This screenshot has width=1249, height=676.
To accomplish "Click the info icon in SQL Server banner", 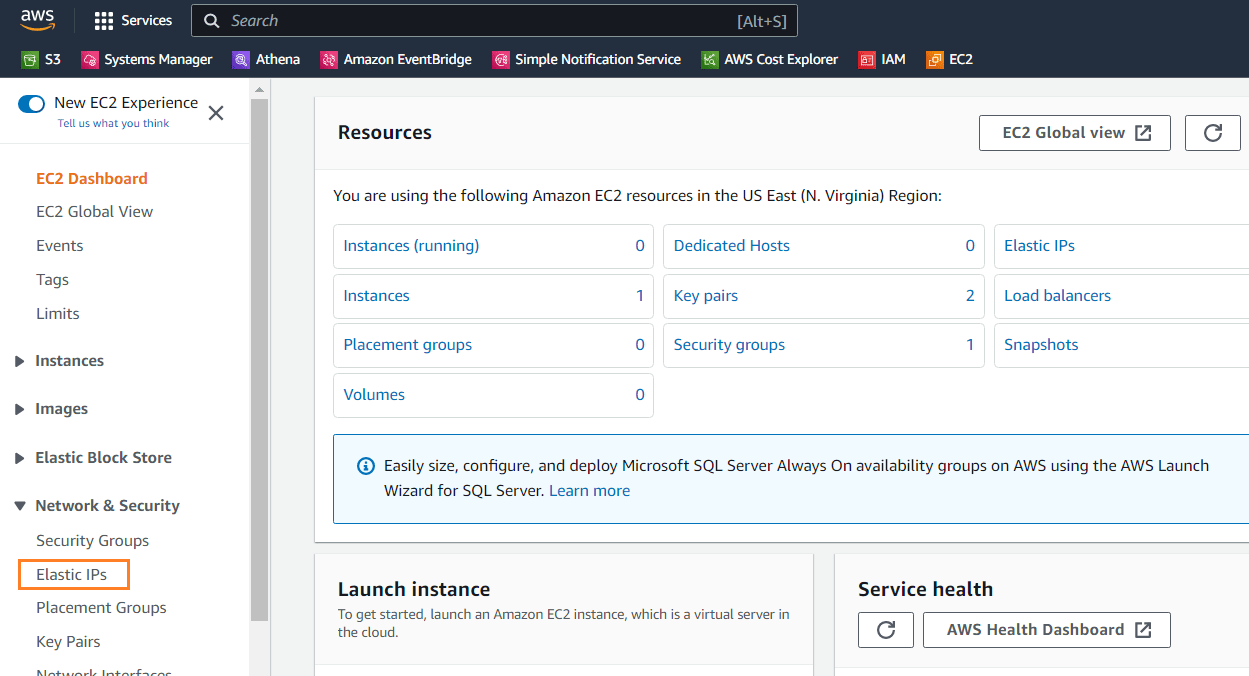I will coord(366,466).
